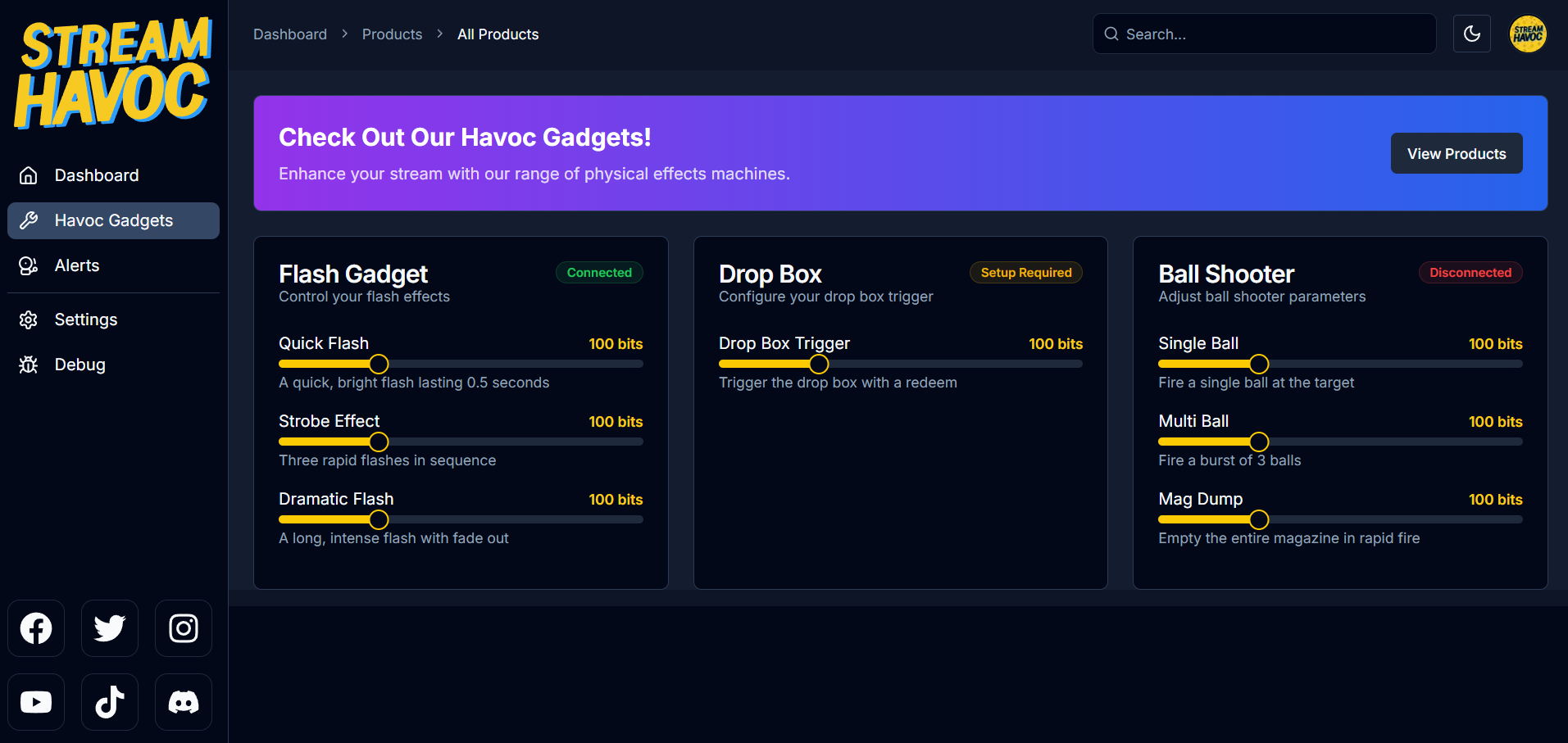Click the coins icon beside Alerts
The height and width of the screenshot is (743, 1568).
click(29, 265)
